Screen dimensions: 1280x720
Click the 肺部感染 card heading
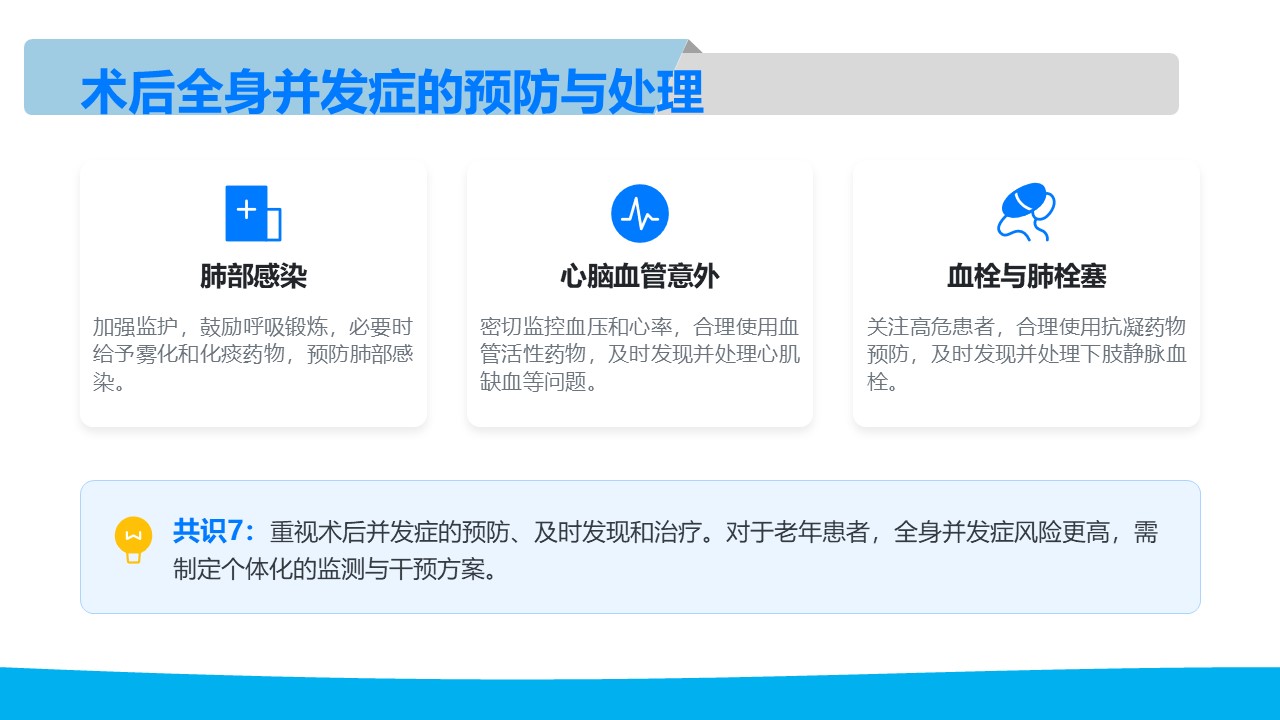tap(253, 277)
